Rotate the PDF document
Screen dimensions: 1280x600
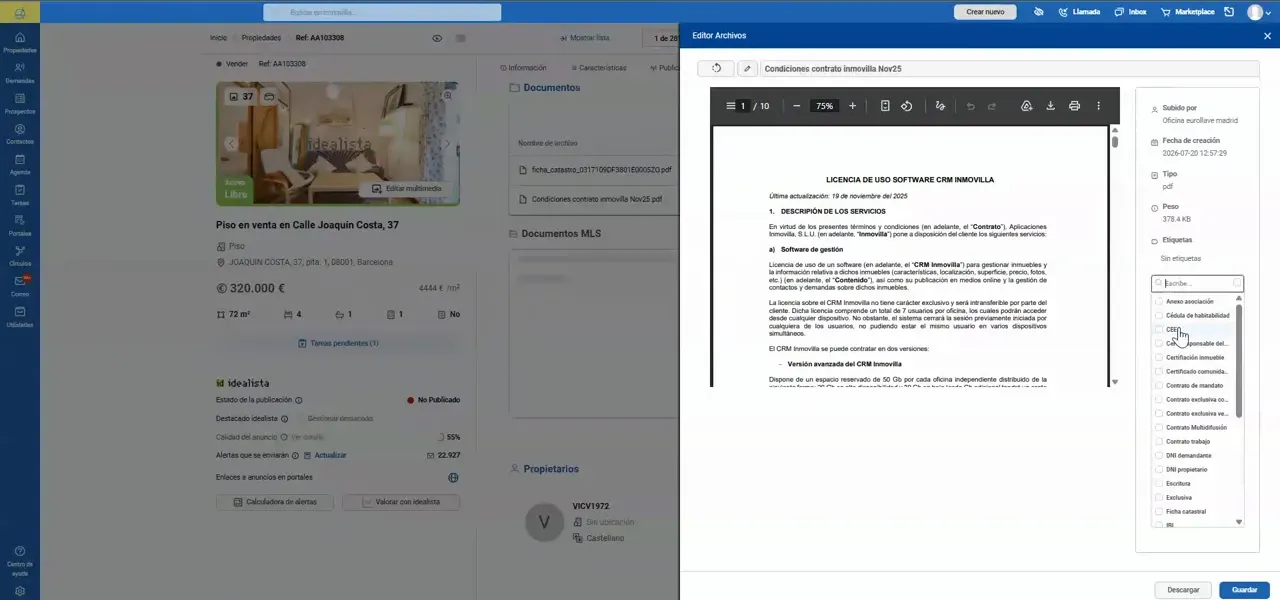(x=906, y=106)
